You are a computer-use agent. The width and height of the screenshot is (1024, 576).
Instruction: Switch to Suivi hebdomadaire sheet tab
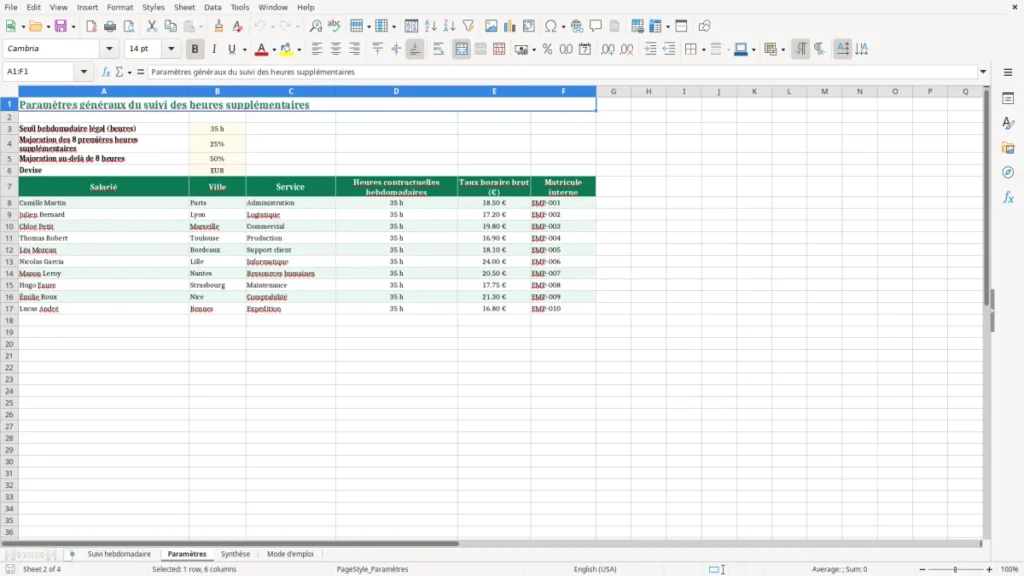[x=119, y=554]
